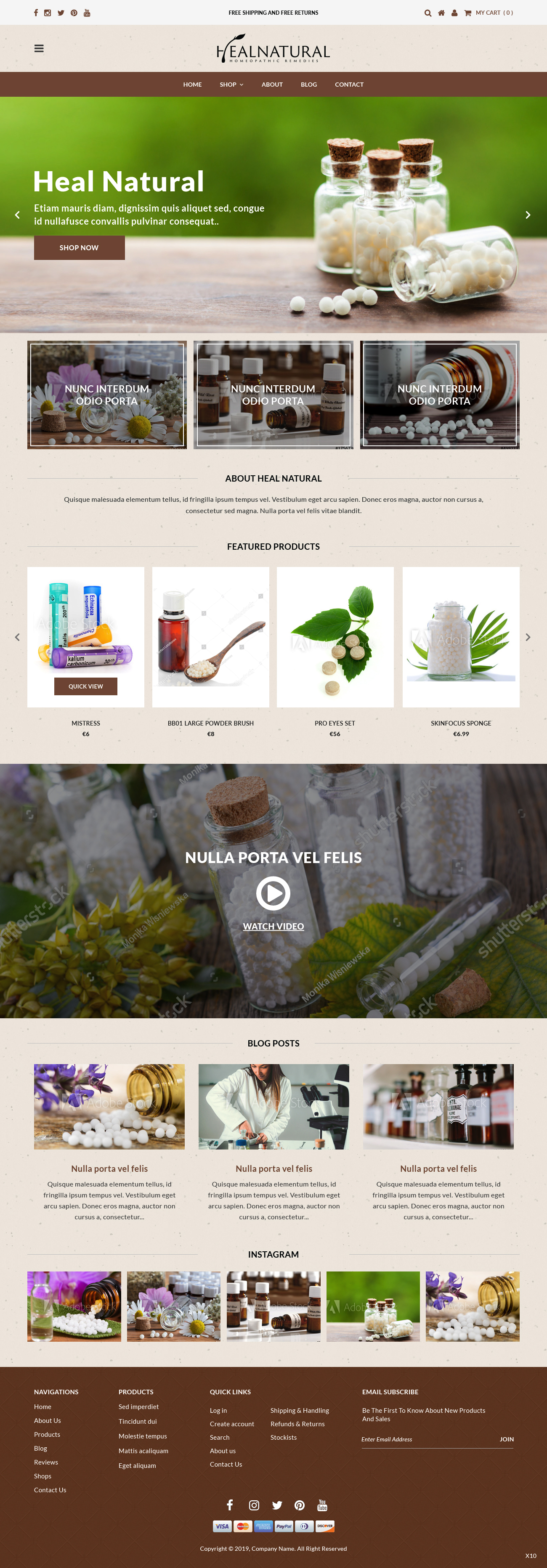
Task: Click the search magnifier icon in header
Action: pos(428,13)
